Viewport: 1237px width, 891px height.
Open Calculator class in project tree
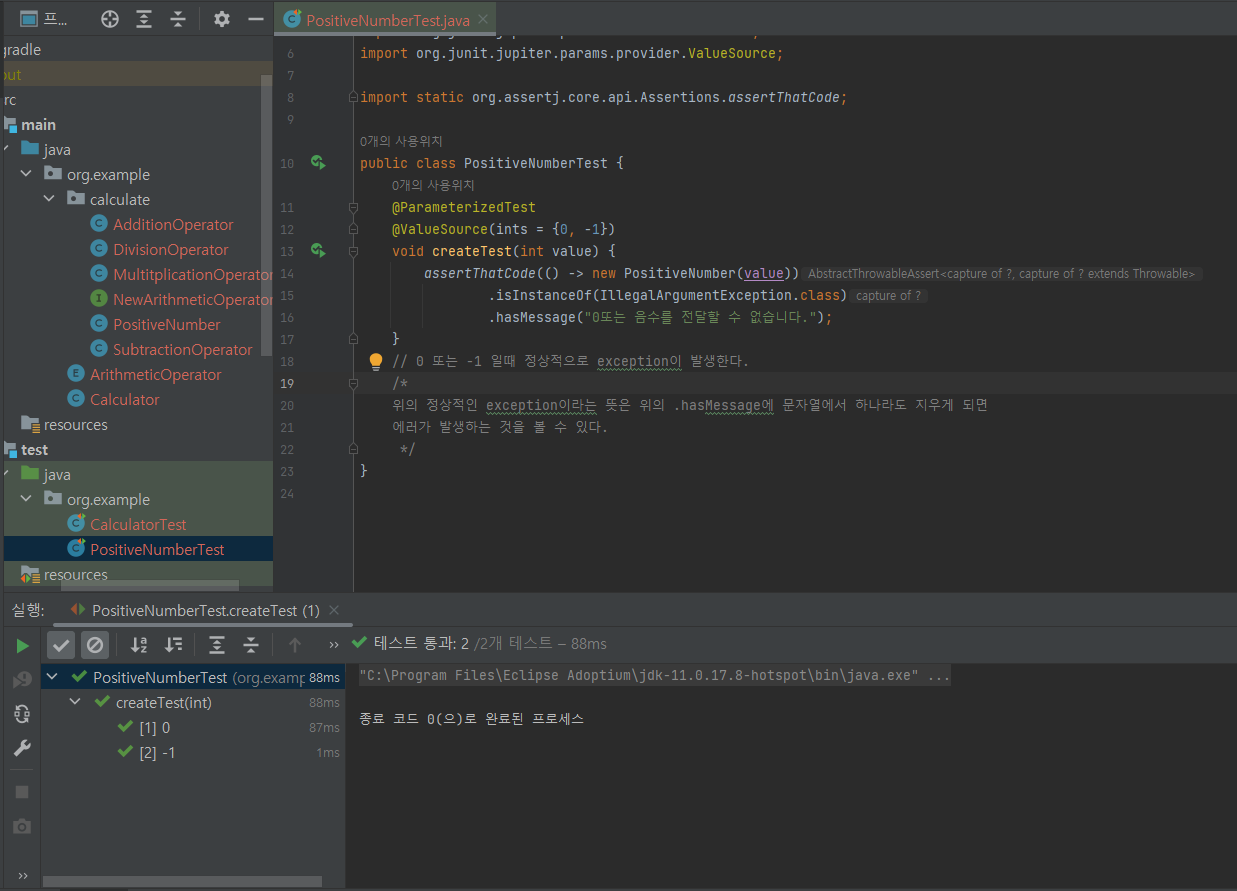tap(113, 400)
